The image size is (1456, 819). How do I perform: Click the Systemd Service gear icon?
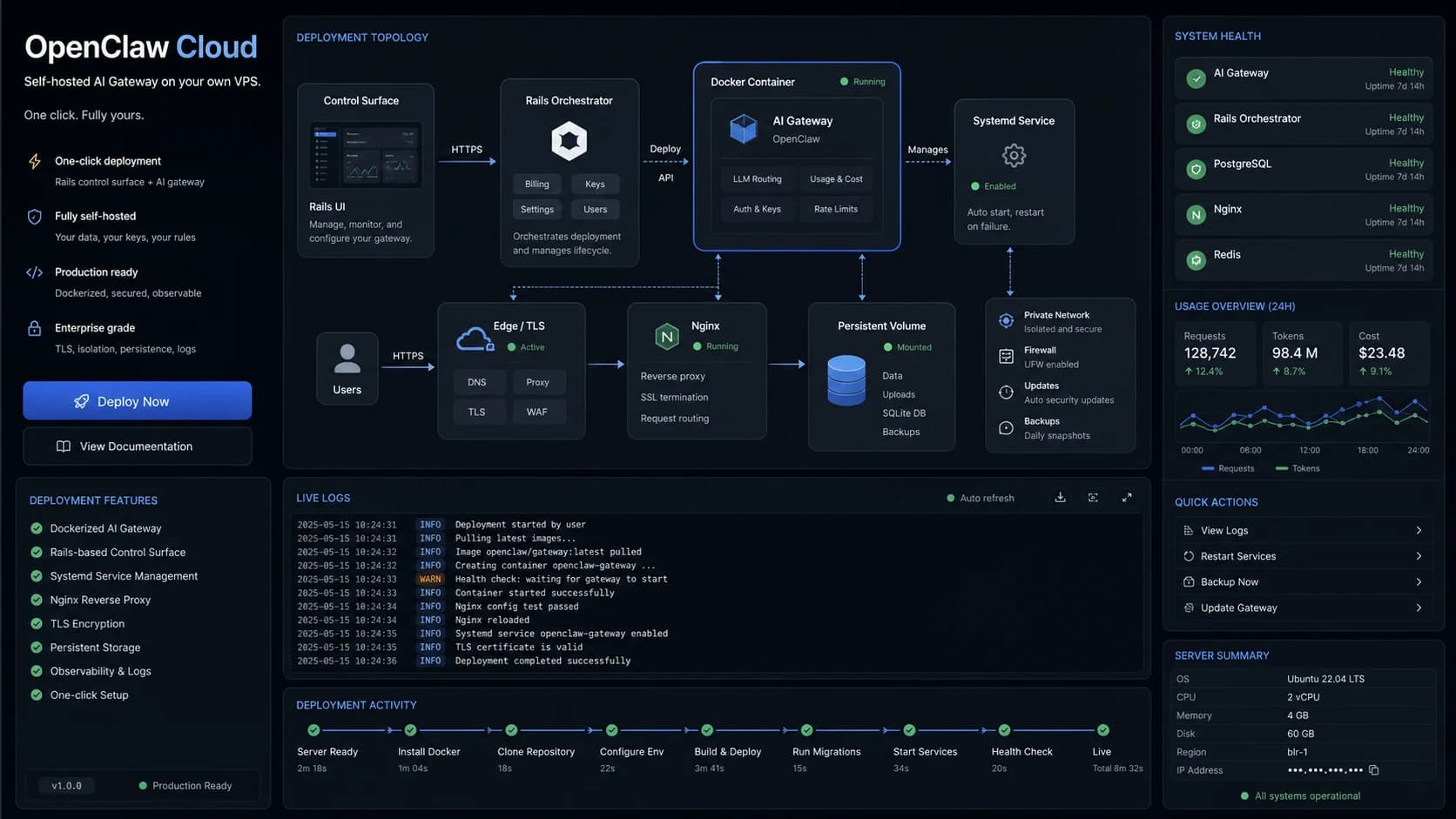(1014, 156)
